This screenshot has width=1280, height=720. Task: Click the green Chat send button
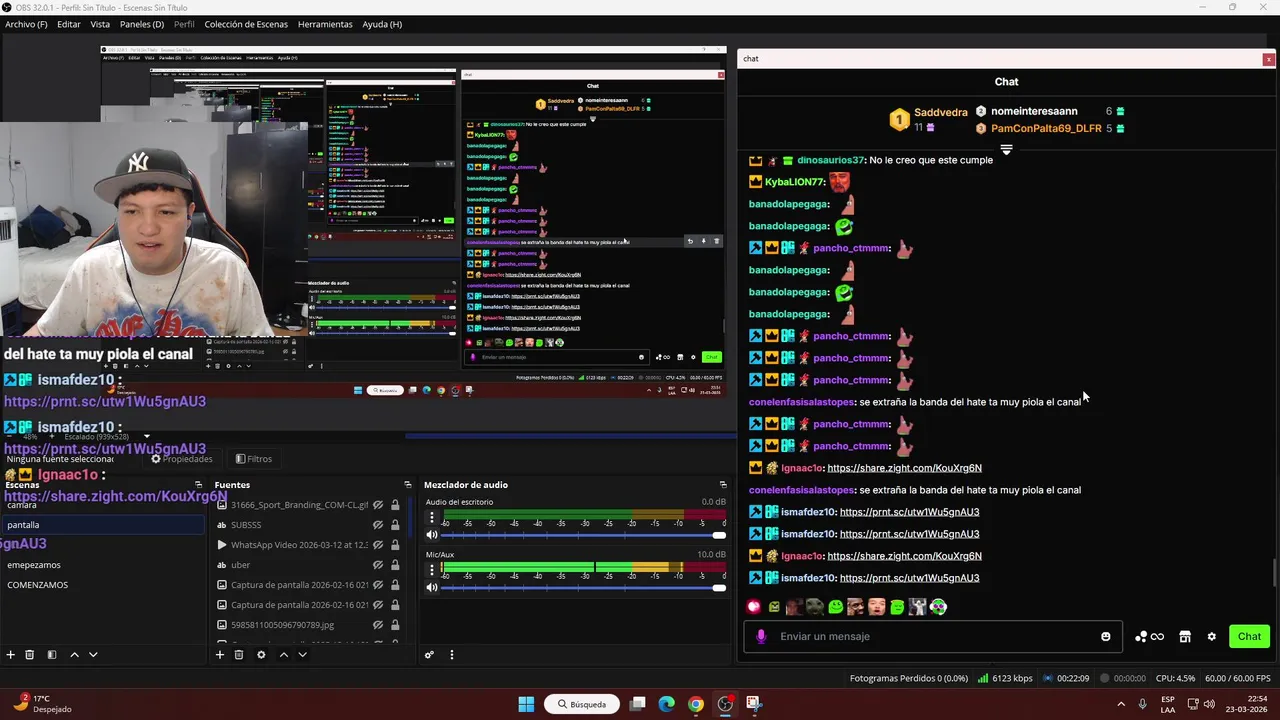tap(1249, 636)
